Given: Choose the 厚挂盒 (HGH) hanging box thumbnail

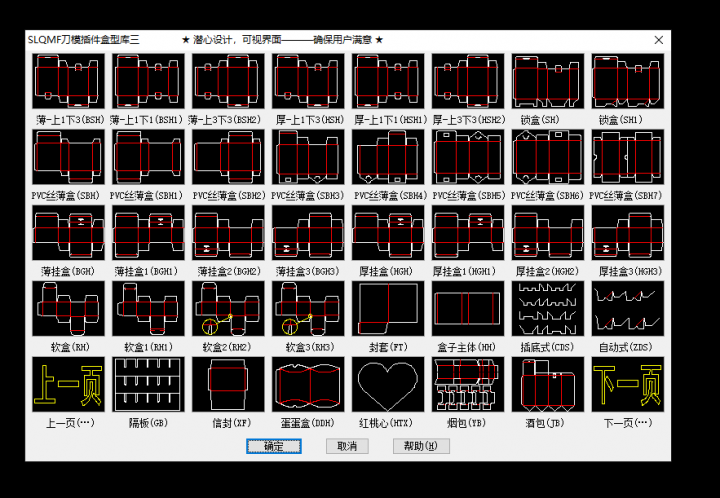Looking at the screenshot, I should tap(388, 233).
